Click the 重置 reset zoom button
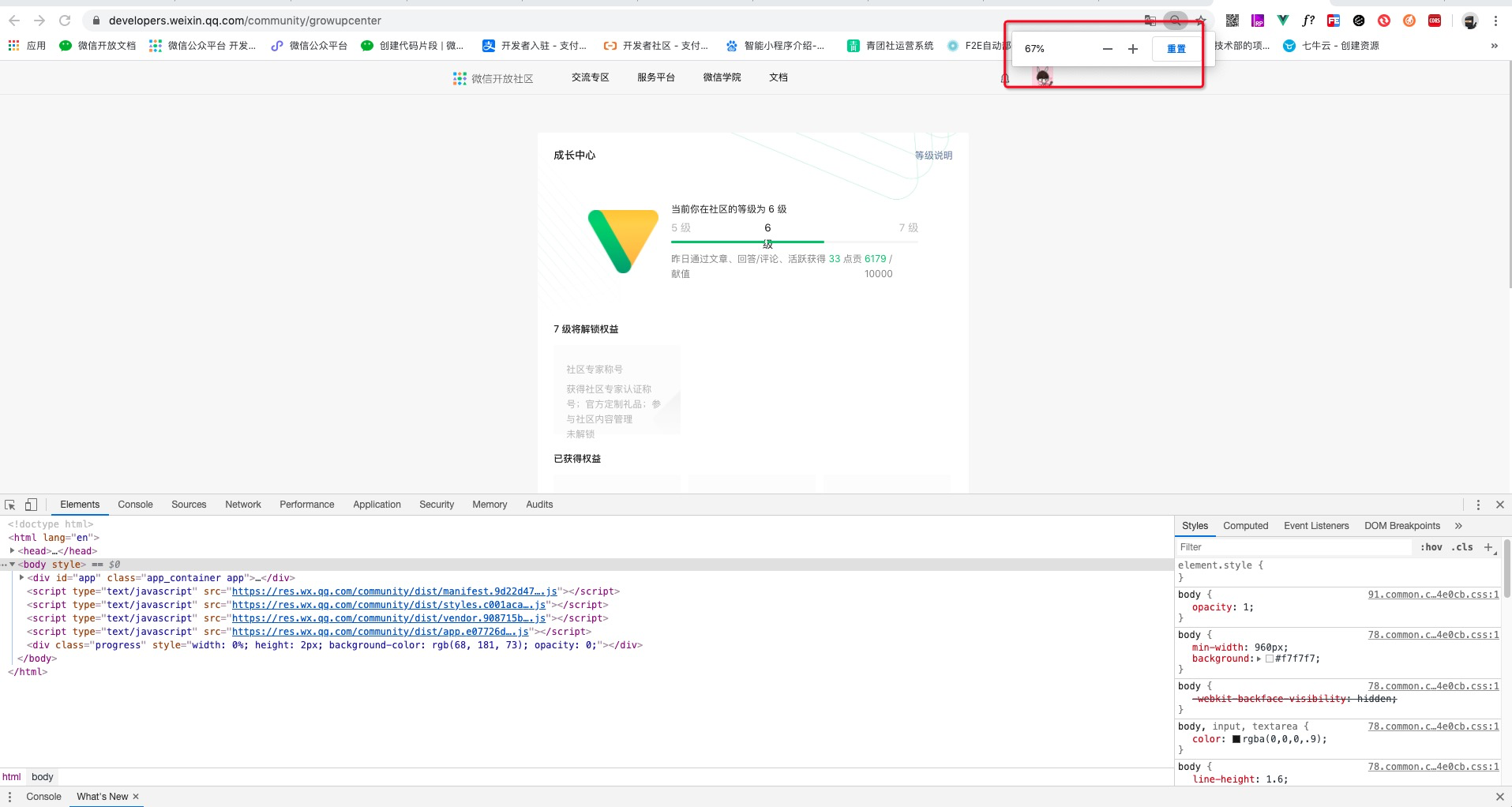Viewport: 1512px width, 807px height. point(1176,49)
